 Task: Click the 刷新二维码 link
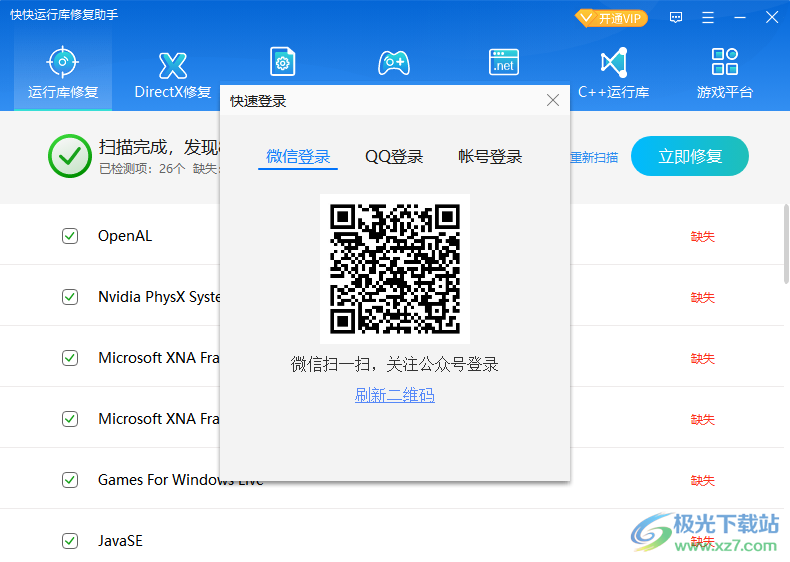point(394,395)
